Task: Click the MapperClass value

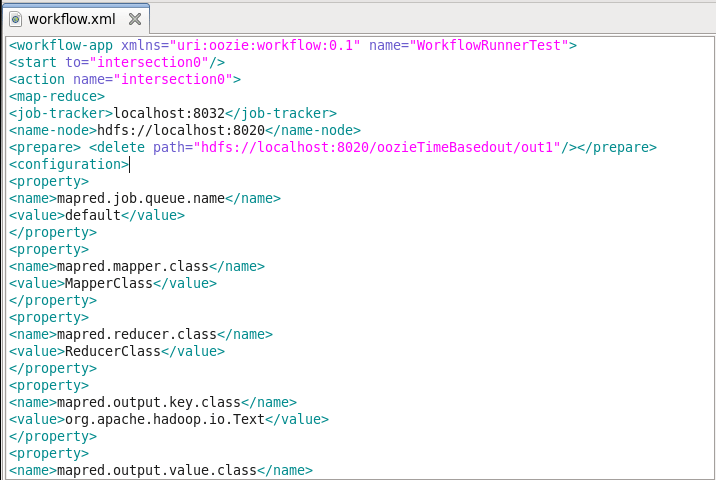Action: click(109, 283)
